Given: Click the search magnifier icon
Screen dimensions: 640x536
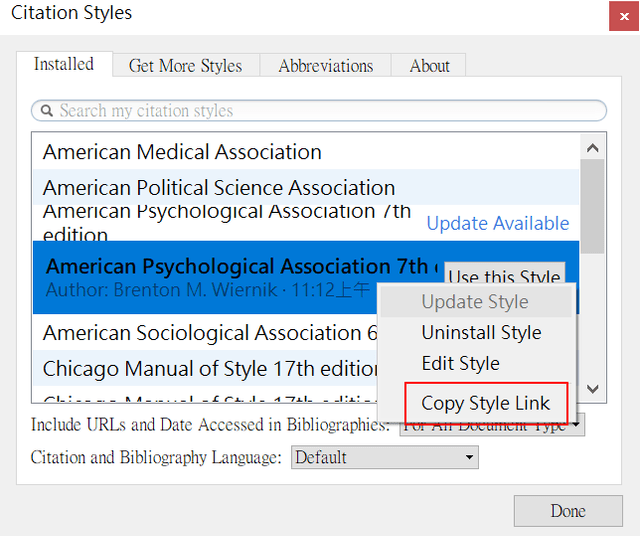Looking at the screenshot, I should [47, 111].
